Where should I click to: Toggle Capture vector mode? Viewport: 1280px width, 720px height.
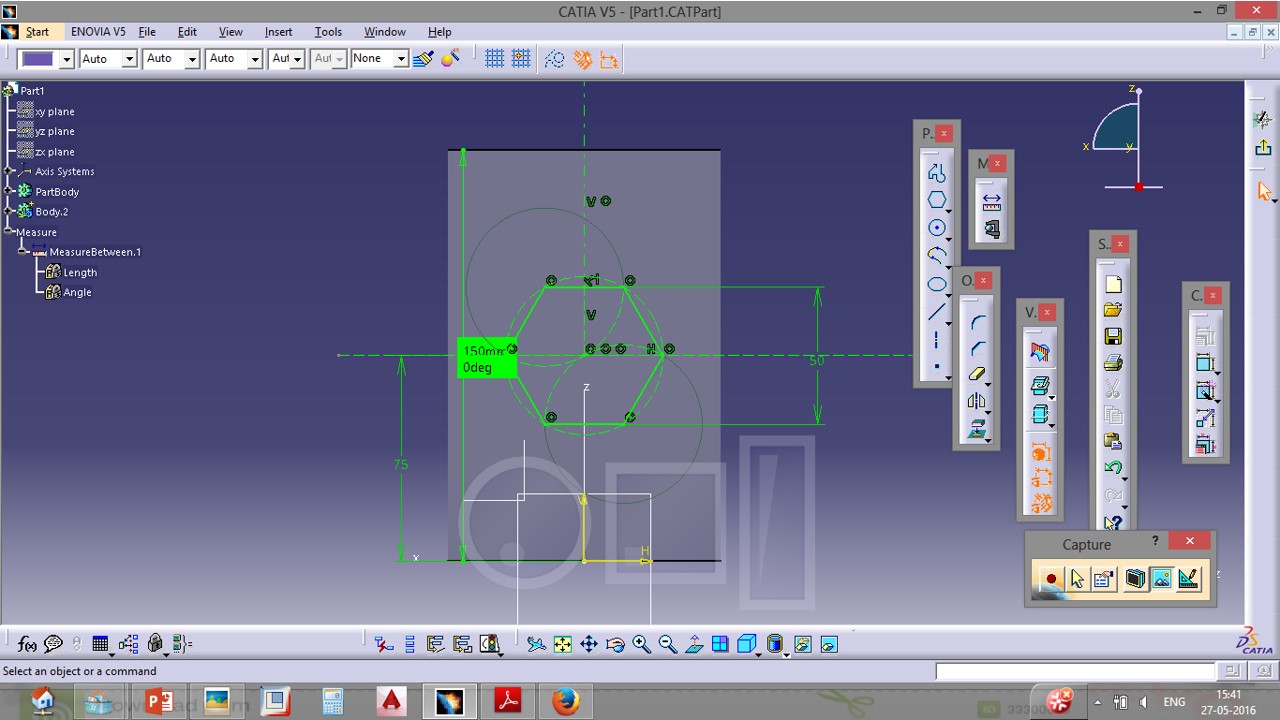click(1189, 579)
